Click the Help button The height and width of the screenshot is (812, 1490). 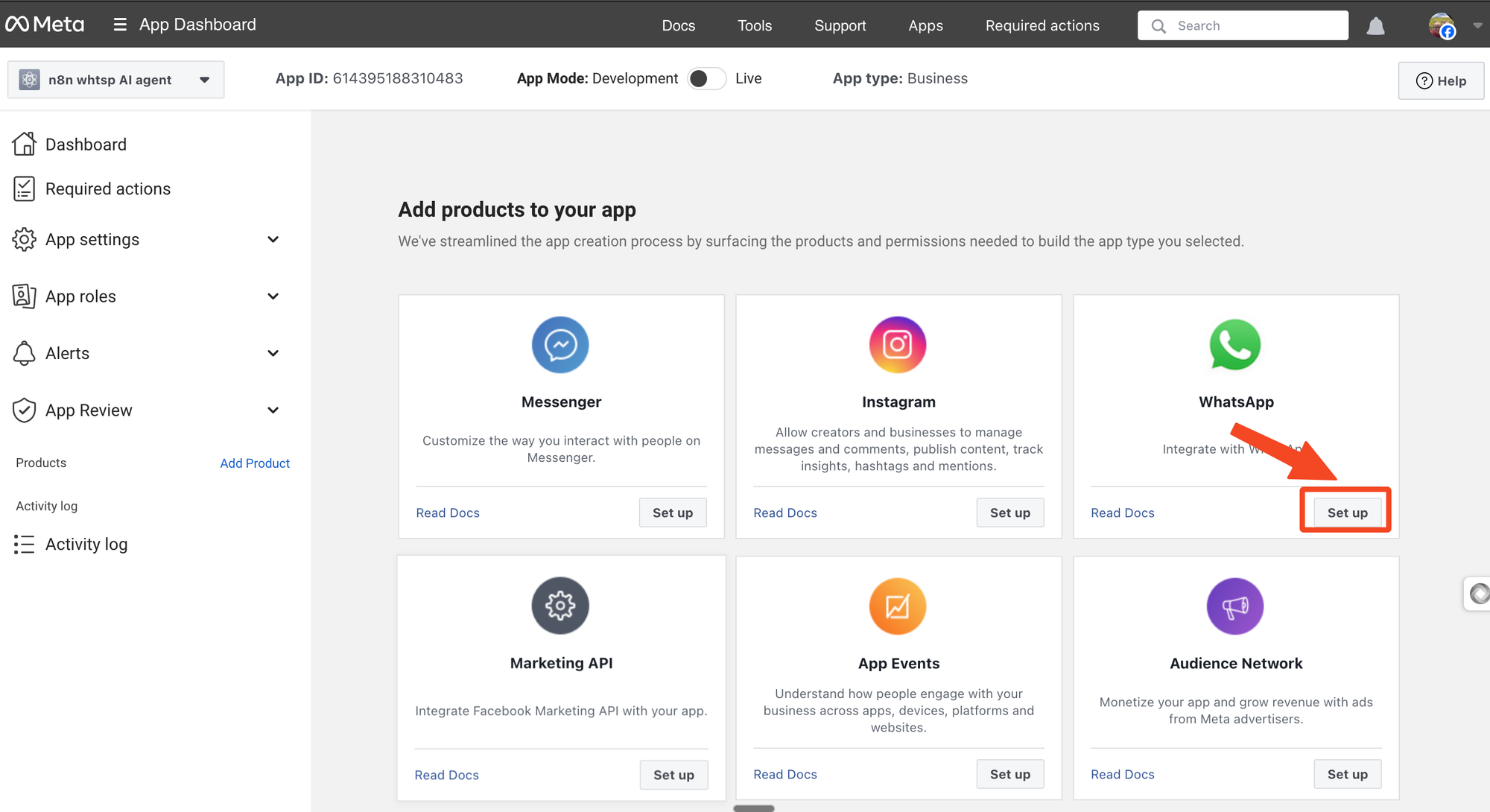pos(1441,80)
